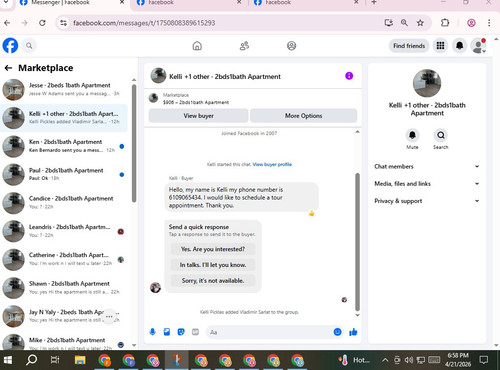Expand the Media, files and links section
The height and width of the screenshot is (370, 500).
427,184
